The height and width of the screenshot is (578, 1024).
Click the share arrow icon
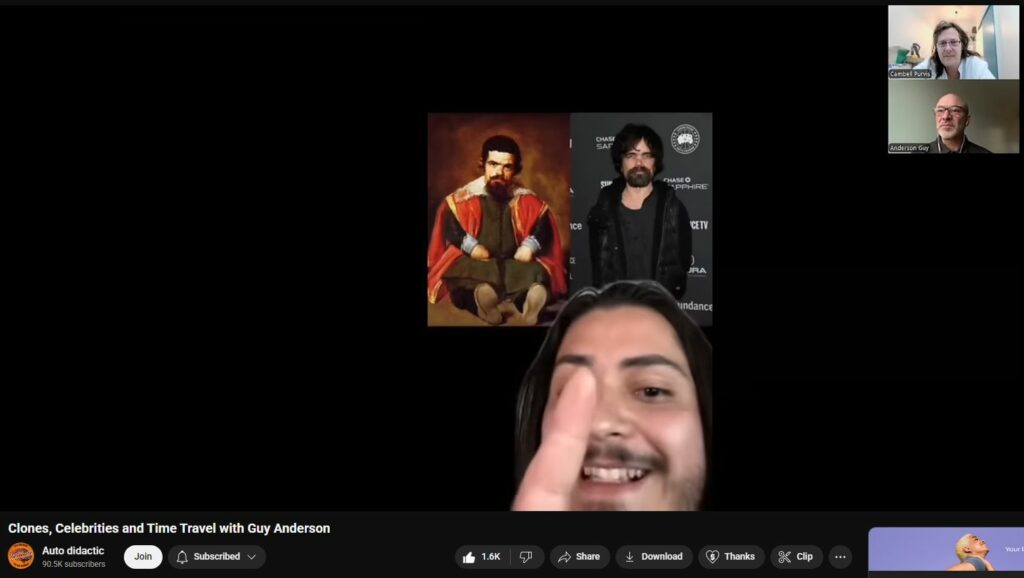(564, 557)
